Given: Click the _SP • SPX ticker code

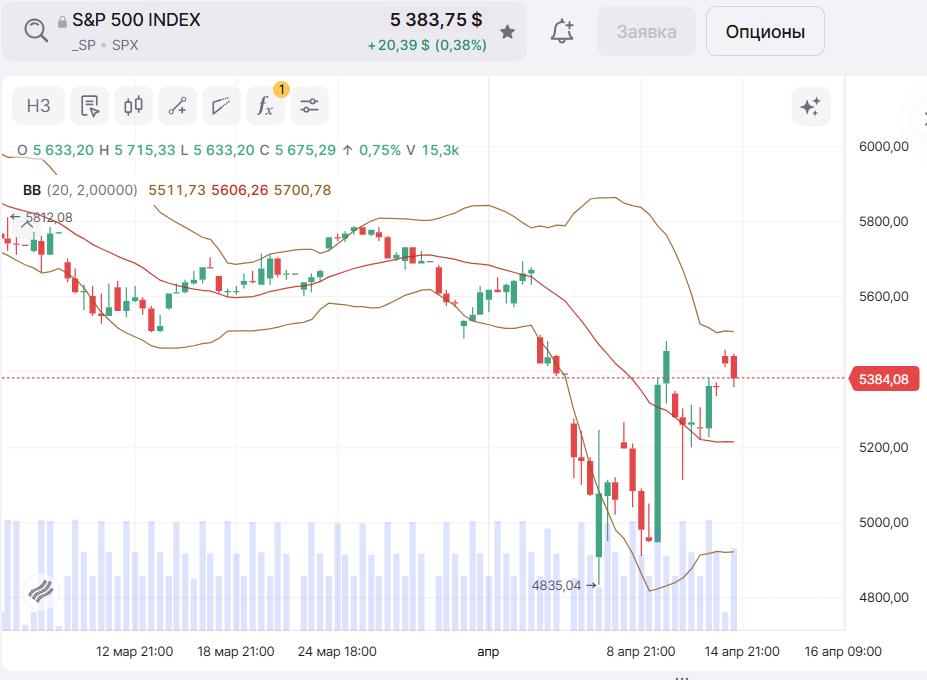Looking at the screenshot, I should click(105, 46).
